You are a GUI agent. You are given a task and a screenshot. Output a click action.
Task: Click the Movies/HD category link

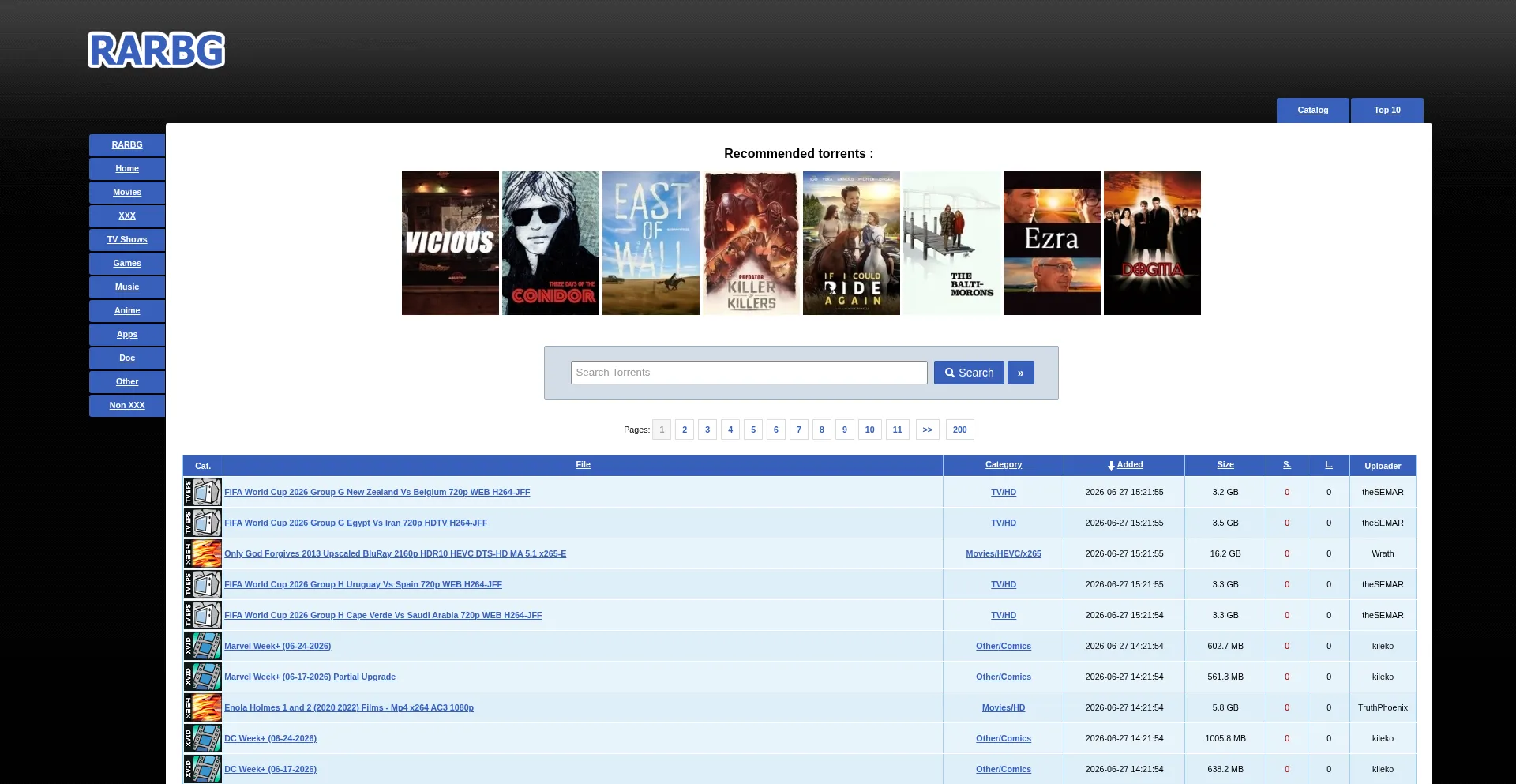point(1004,707)
